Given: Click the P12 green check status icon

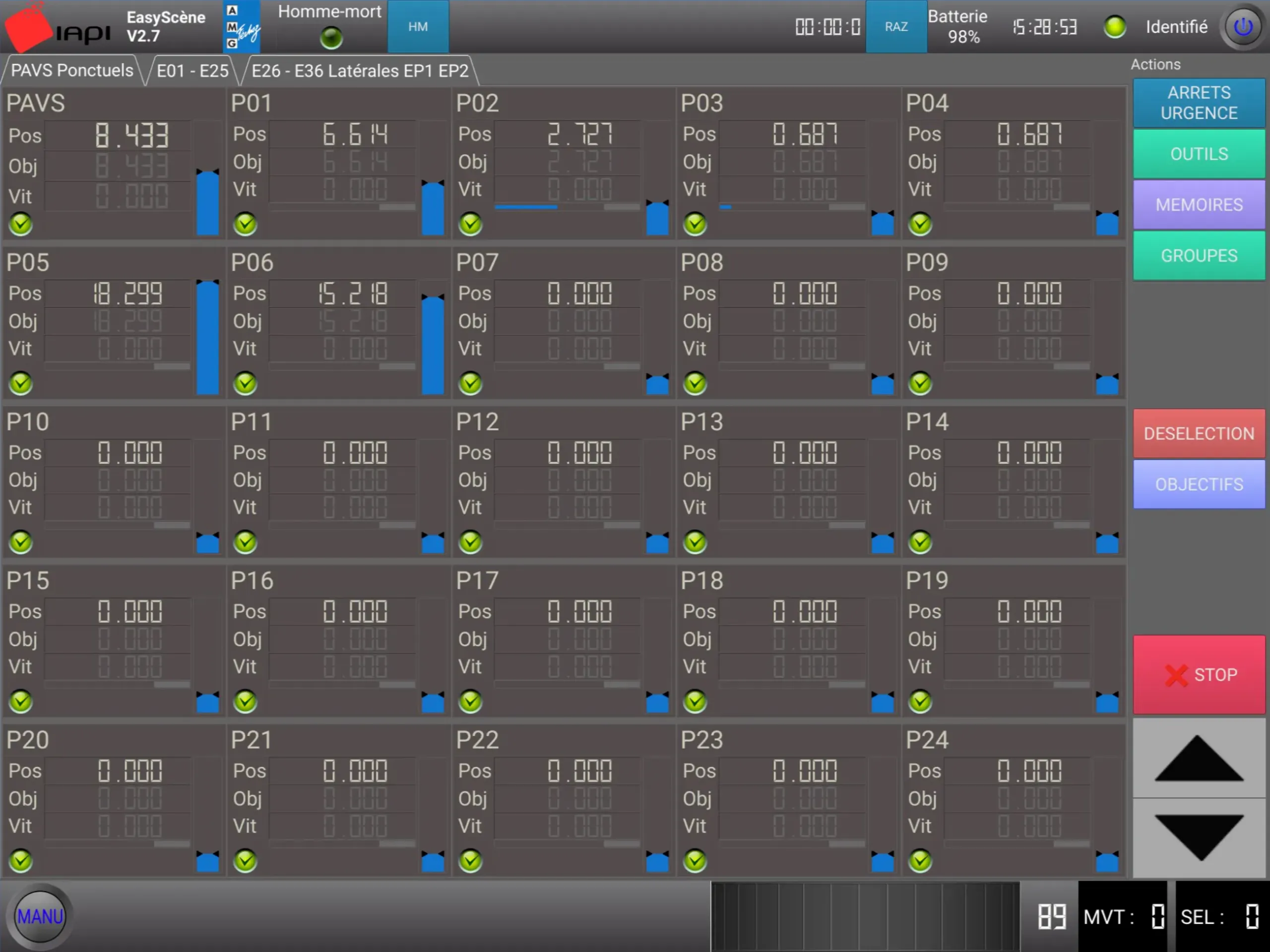Looking at the screenshot, I should [x=470, y=542].
